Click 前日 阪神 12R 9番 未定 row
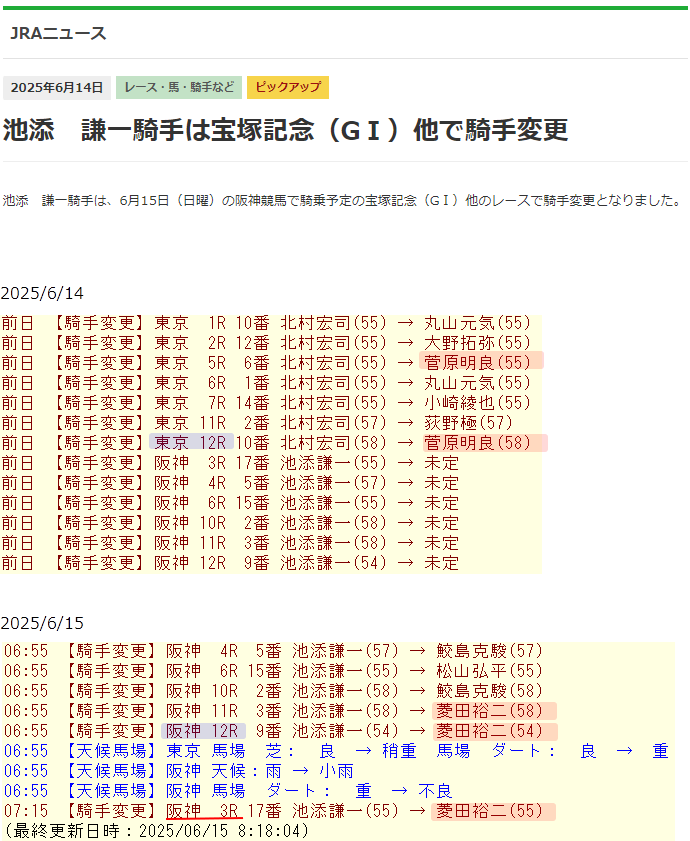Viewport: 690px width, 841px height. (x=230, y=563)
